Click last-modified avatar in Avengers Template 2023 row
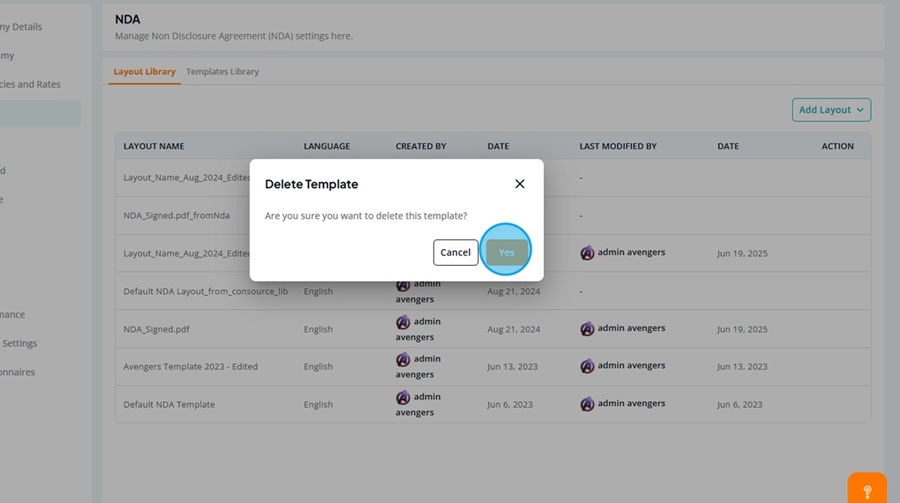The height and width of the screenshot is (503, 900). 587,366
